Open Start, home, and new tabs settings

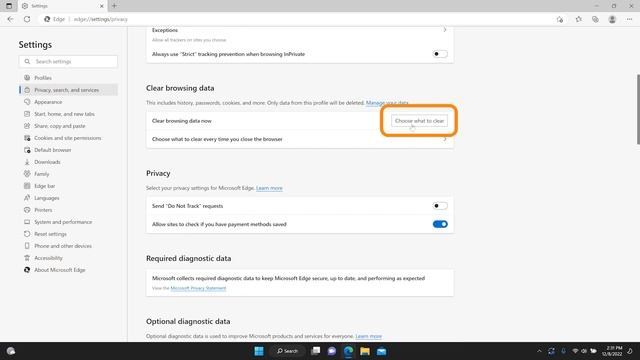[68, 114]
